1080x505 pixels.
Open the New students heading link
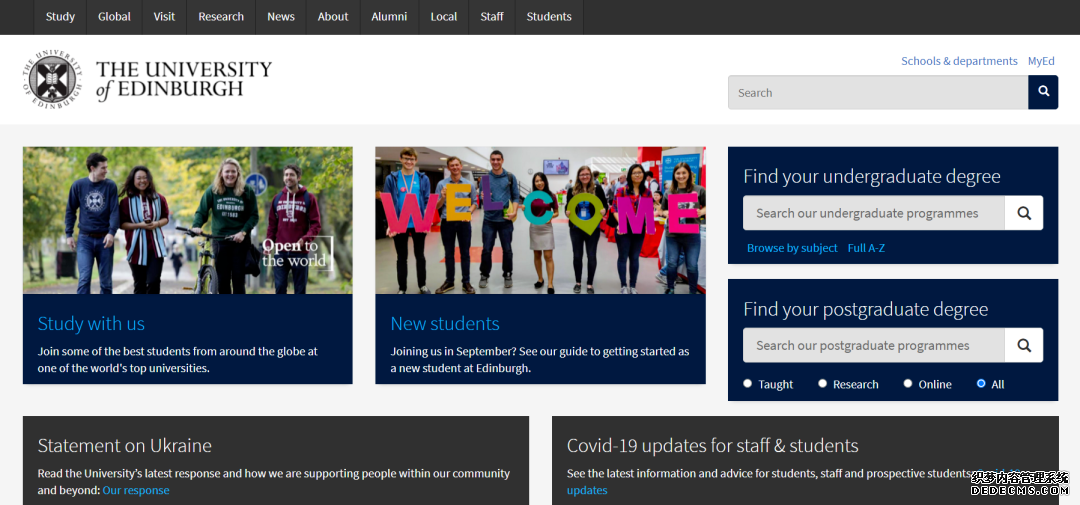(x=445, y=323)
